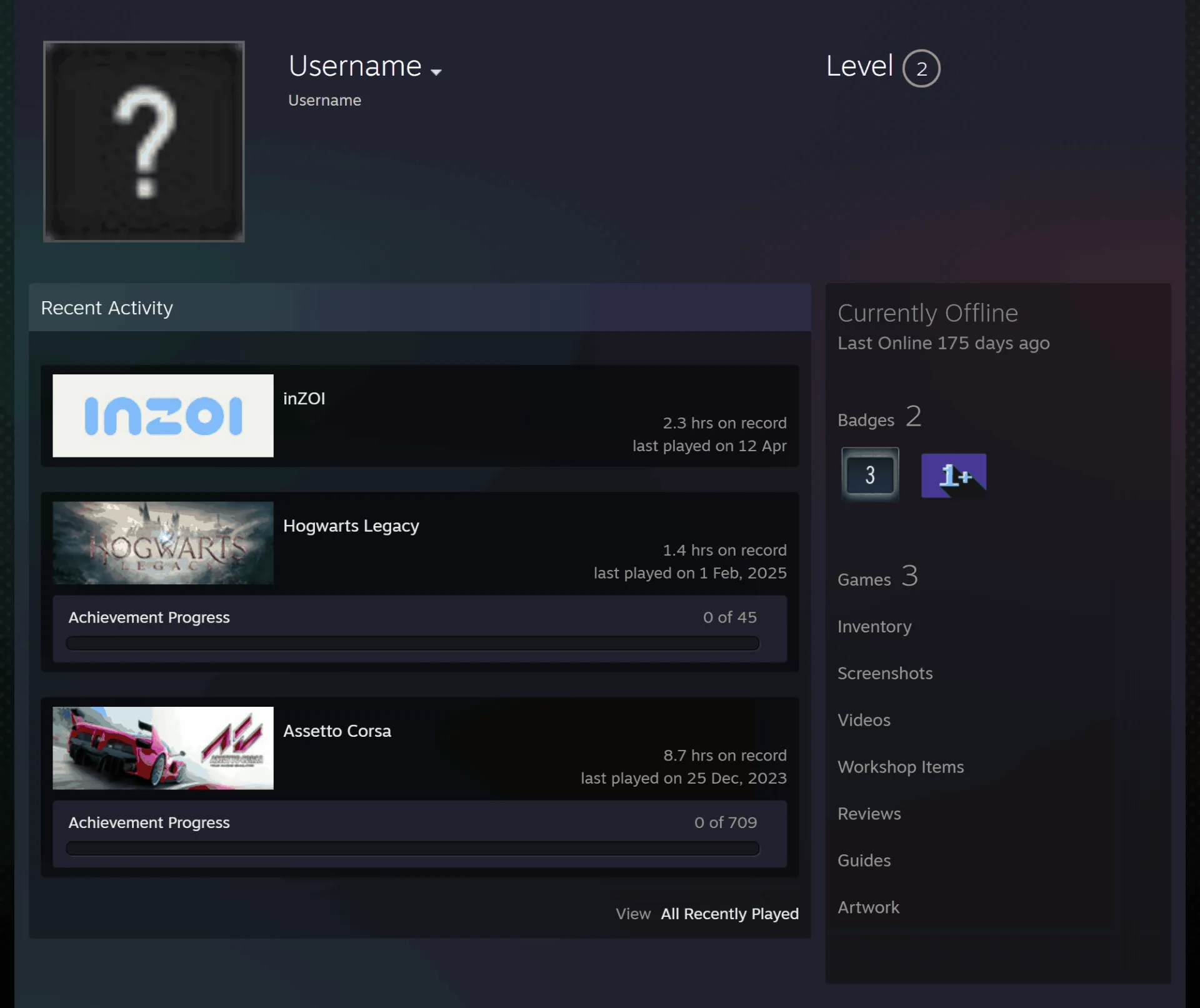Click Hogwarts Legacy Achievement Progress label
This screenshot has width=1200, height=1008.
coord(149,617)
